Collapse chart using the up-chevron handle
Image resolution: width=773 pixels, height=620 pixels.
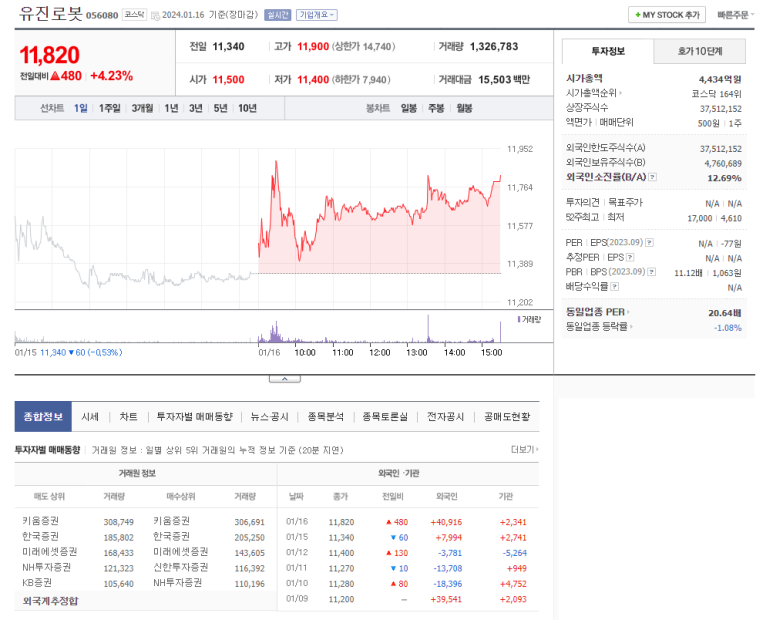284,379
